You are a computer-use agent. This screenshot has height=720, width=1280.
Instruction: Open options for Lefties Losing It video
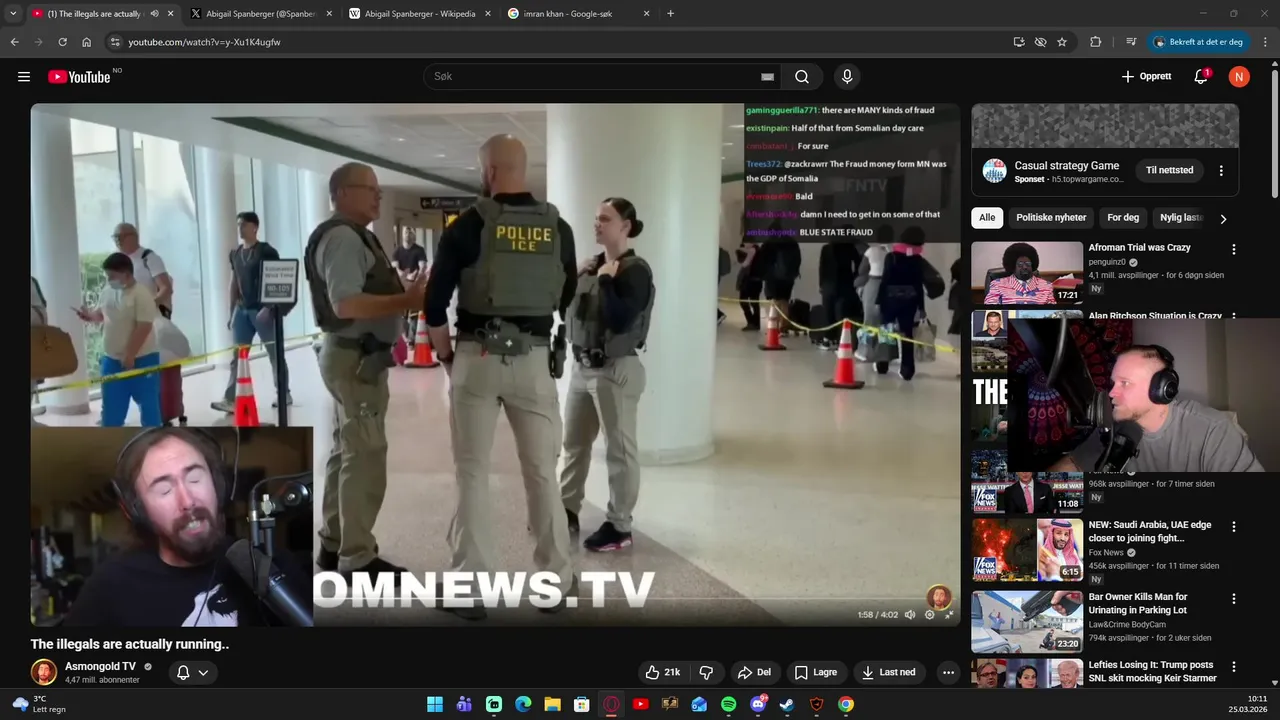point(1233,667)
